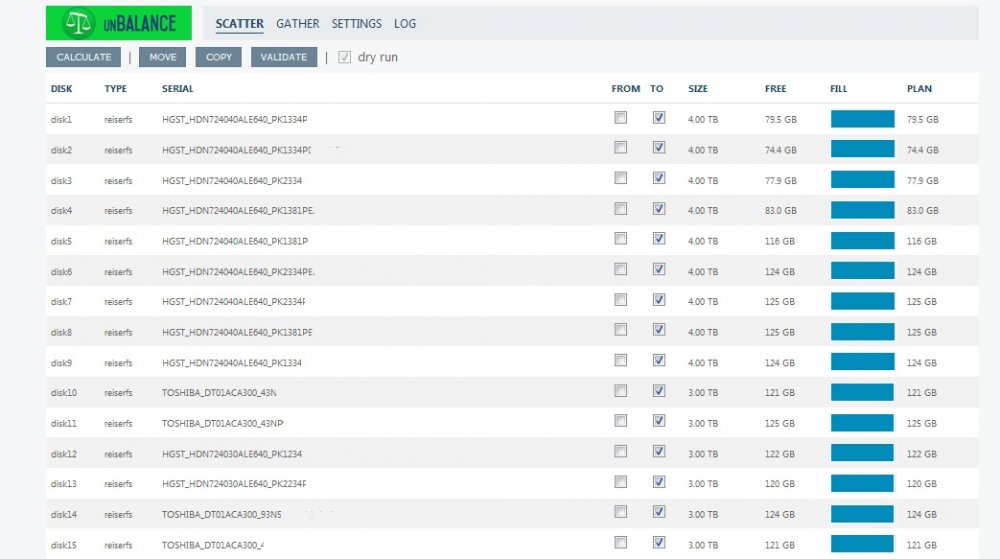Uncheck the TO box for disk11
Viewport: 1000px width, 559px height.
pos(659,421)
